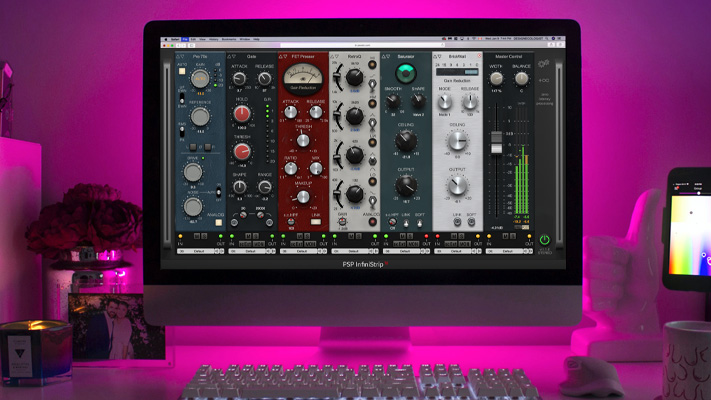Image resolution: width=711 pixels, height=400 pixels.
Task: Click the Saturator green glowing indicator
Action: 406,74
